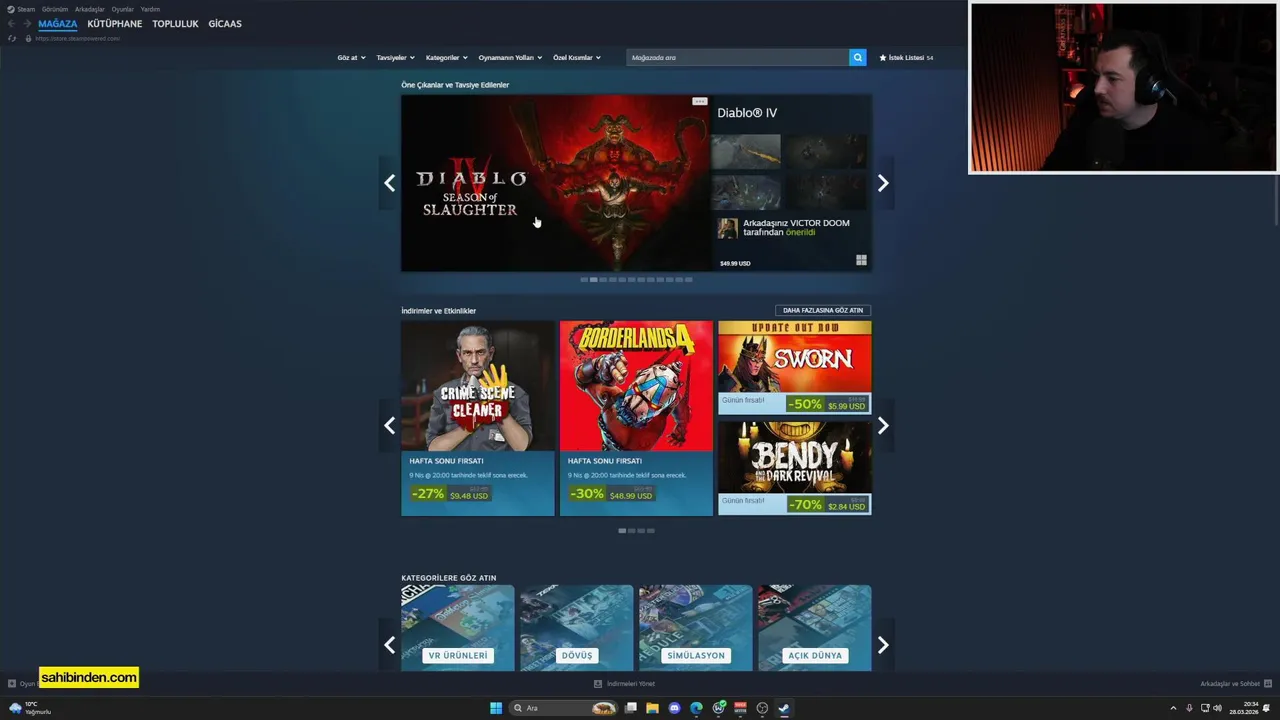The image size is (1280, 720).
Task: Click the blue search magnifier button
Action: 857,57
